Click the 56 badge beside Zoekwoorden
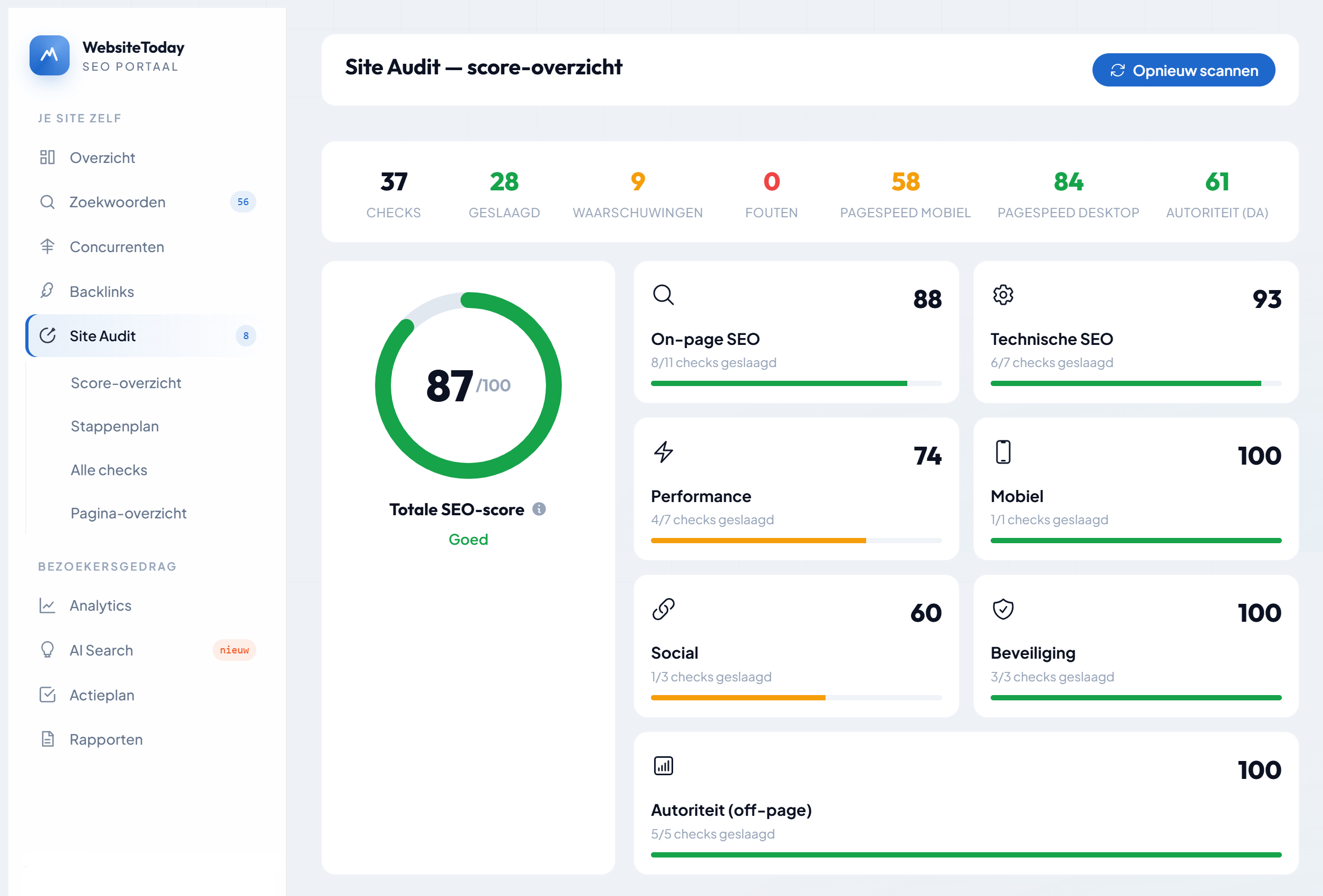1323x896 pixels. coord(243,202)
